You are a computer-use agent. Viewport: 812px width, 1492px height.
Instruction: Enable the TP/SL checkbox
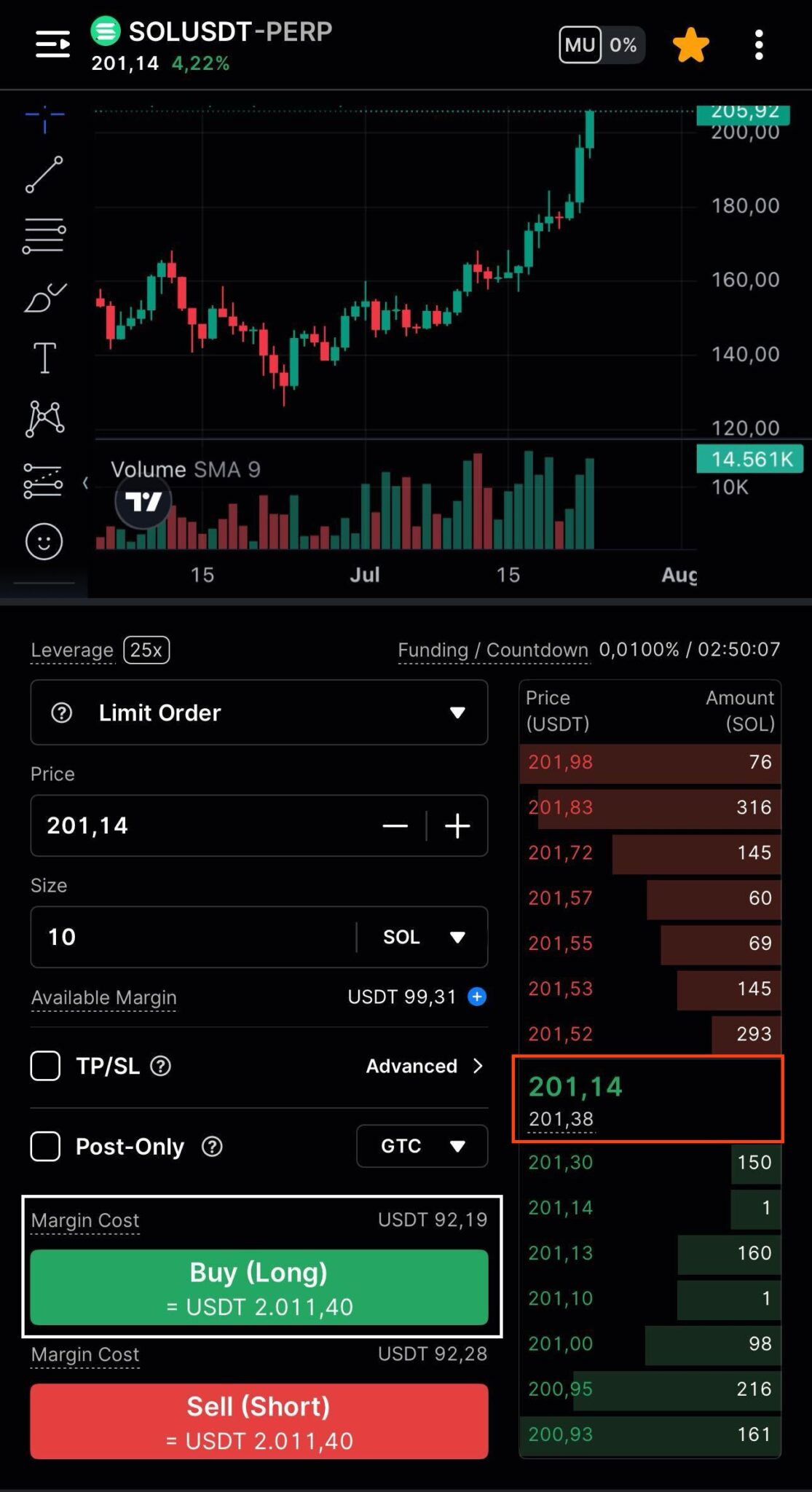point(45,1066)
